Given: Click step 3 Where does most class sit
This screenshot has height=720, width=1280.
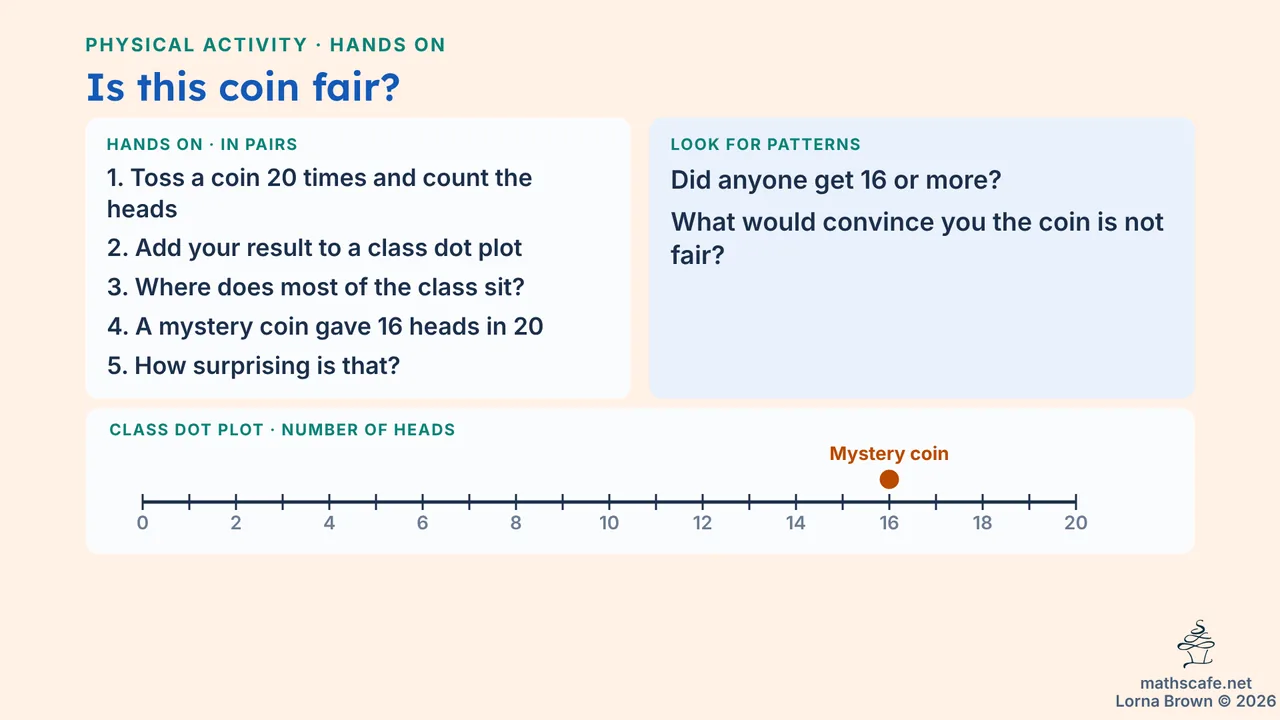Looking at the screenshot, I should (316, 287).
